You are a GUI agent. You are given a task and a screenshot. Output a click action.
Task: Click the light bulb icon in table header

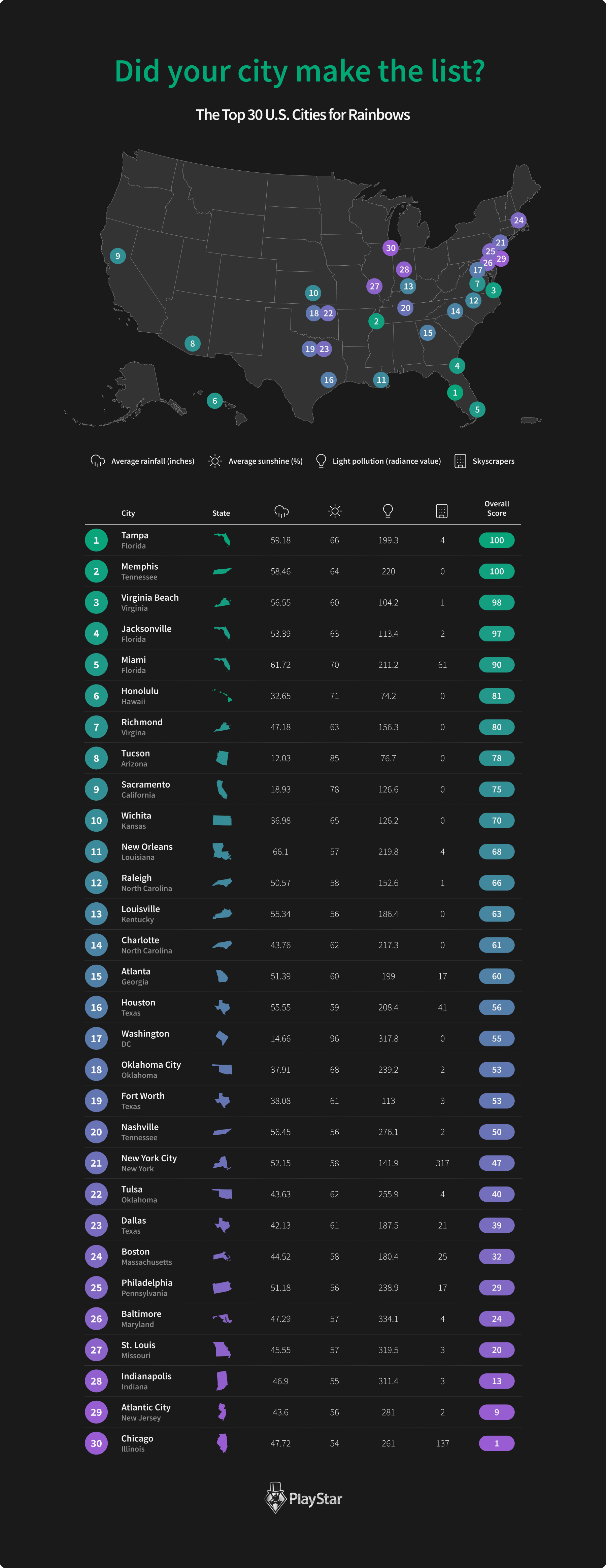pyautogui.click(x=388, y=511)
